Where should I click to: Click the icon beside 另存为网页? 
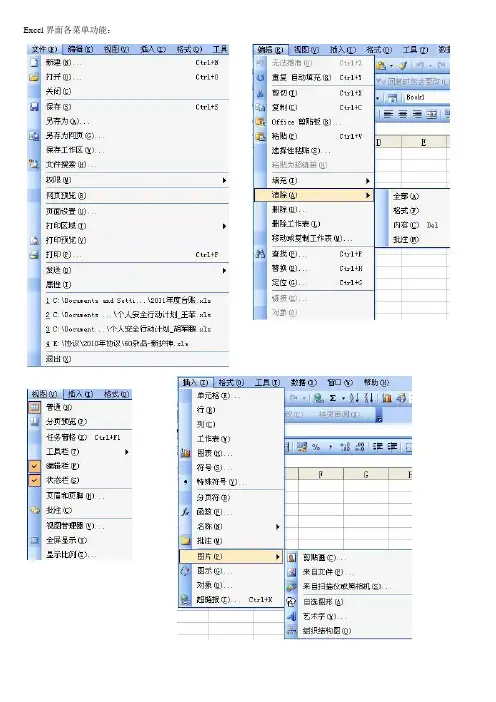click(34, 136)
